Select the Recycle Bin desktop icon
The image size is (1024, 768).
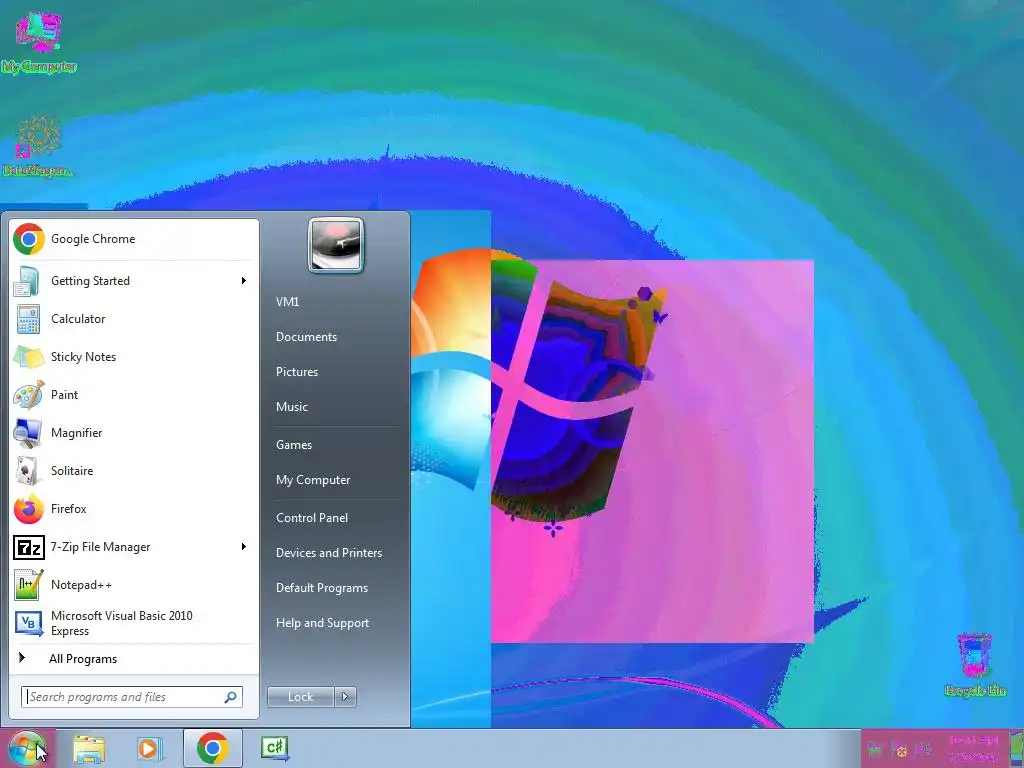point(975,664)
